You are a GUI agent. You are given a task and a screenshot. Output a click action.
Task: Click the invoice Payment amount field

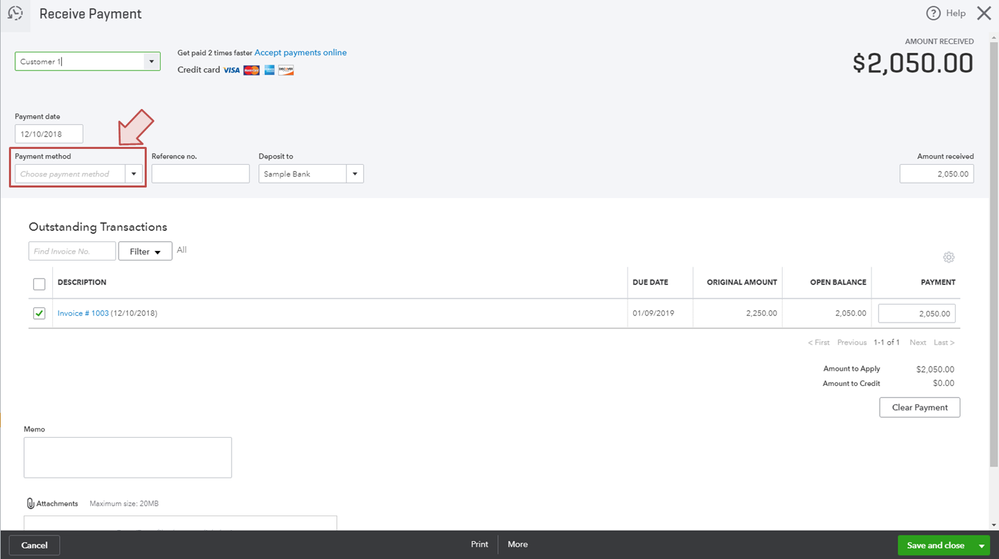click(x=917, y=313)
